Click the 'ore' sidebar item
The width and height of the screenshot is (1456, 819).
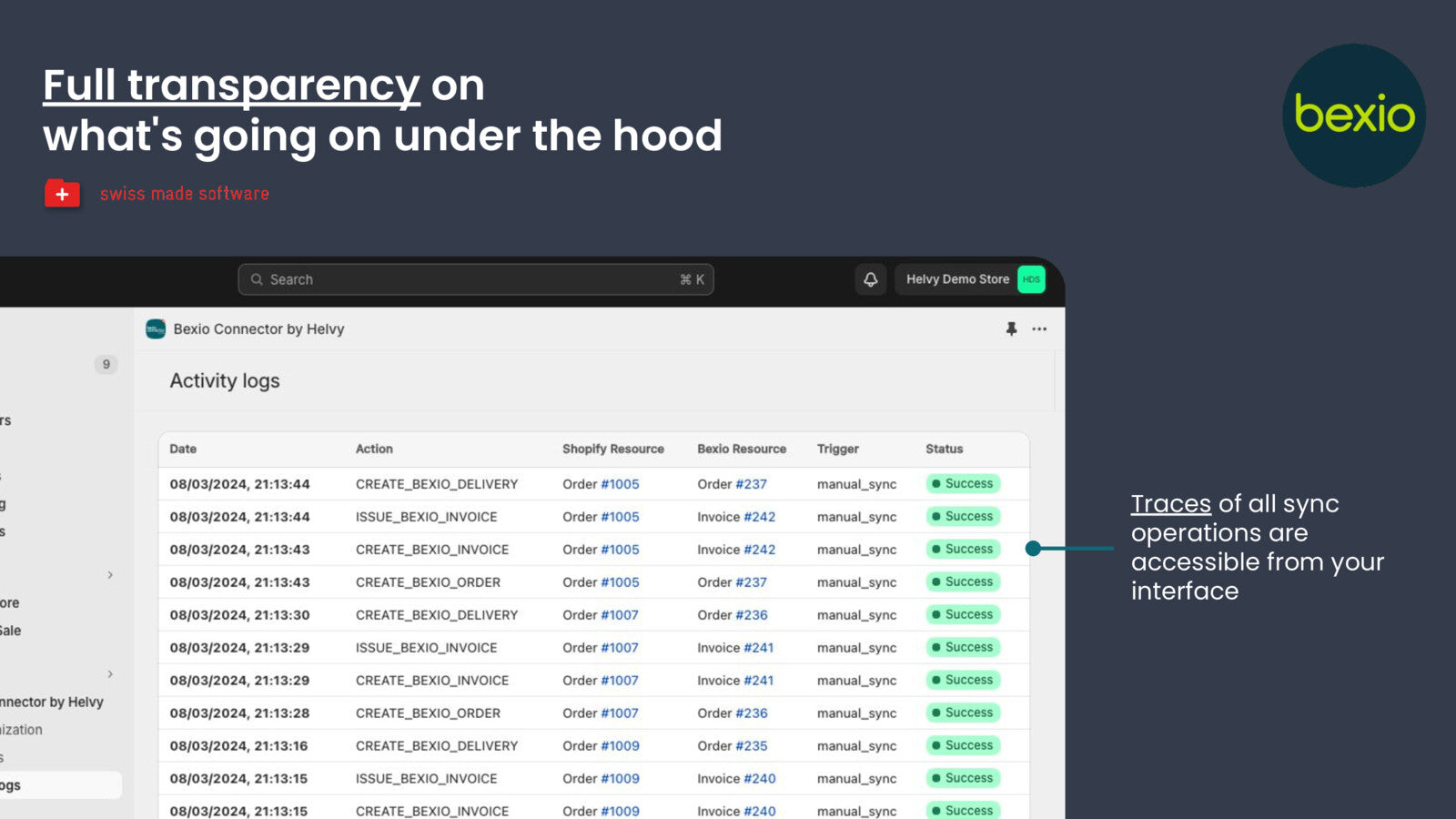tap(10, 603)
